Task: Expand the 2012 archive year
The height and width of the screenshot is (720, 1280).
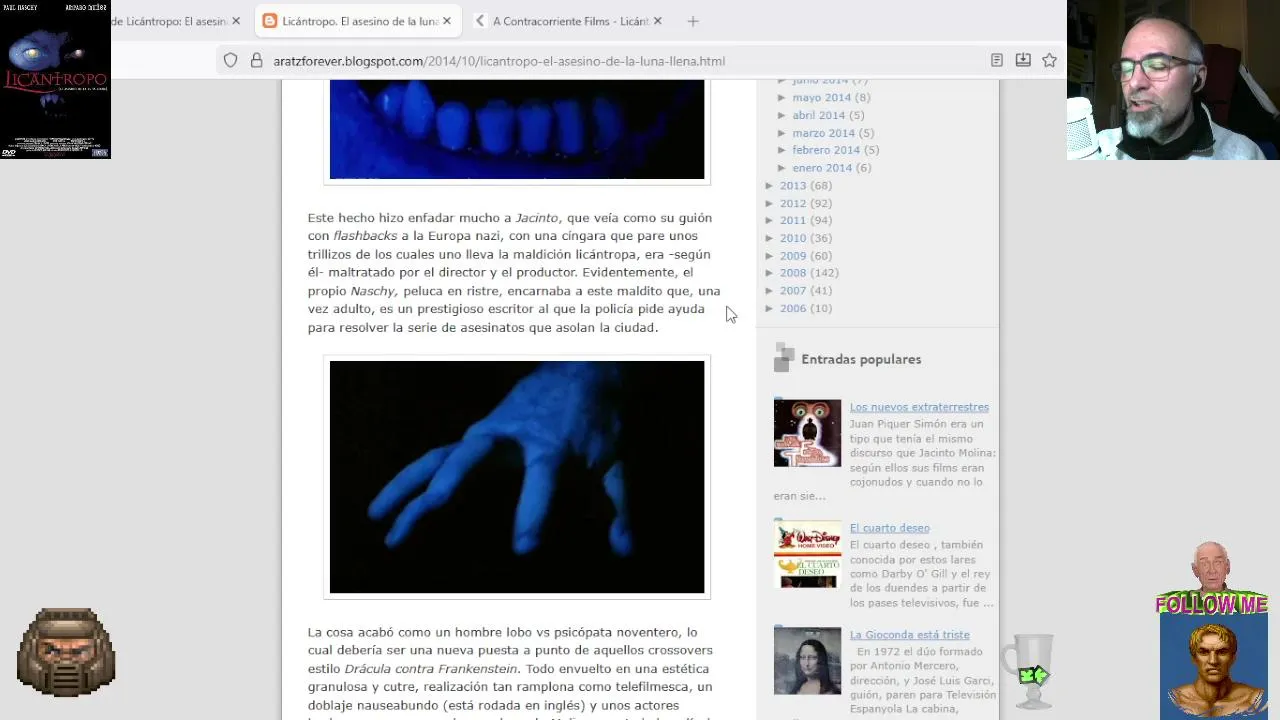Action: pyautogui.click(x=770, y=203)
